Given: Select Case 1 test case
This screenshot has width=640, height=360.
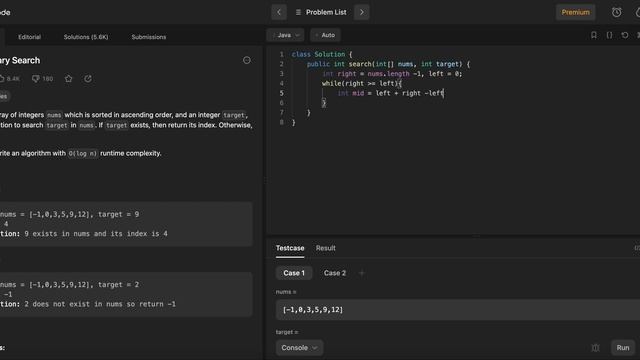Looking at the screenshot, I should coord(294,273).
